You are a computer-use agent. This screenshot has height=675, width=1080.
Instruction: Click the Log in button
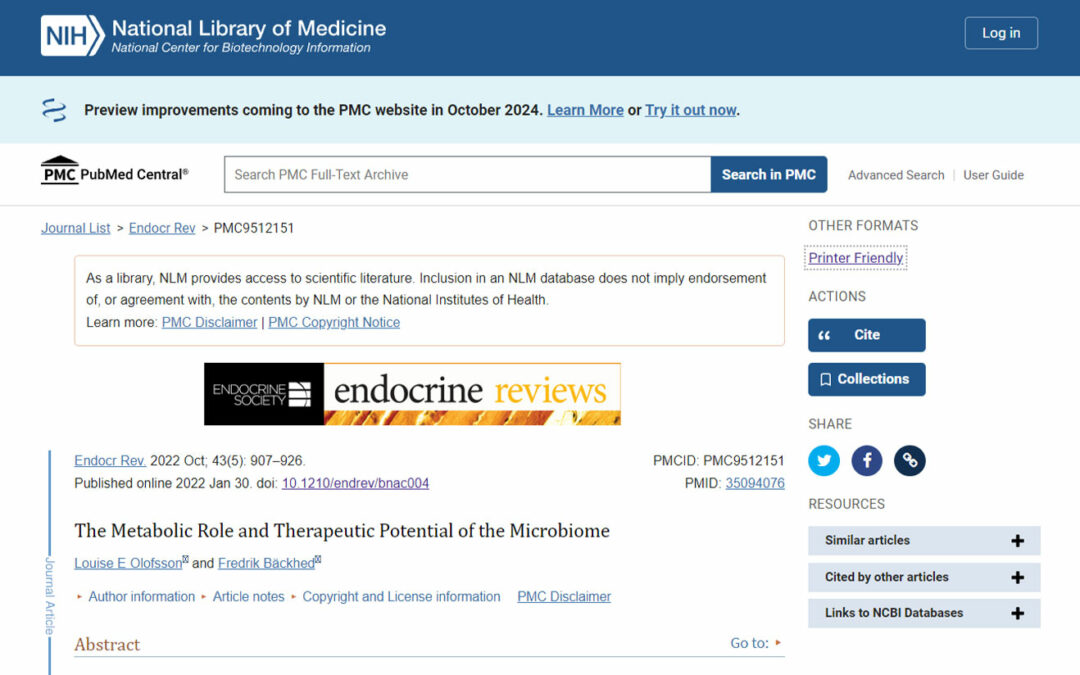coord(1001,33)
